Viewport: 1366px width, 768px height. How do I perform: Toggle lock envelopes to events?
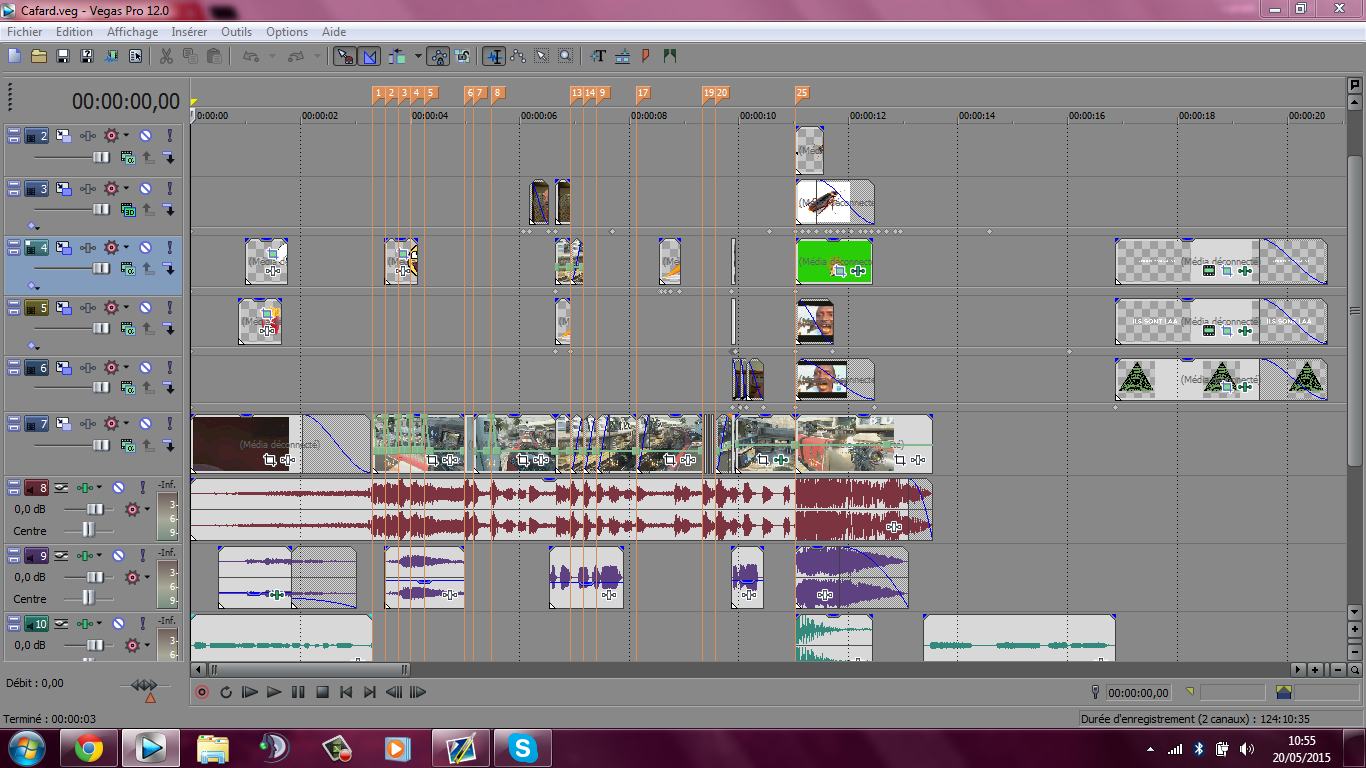click(x=439, y=56)
